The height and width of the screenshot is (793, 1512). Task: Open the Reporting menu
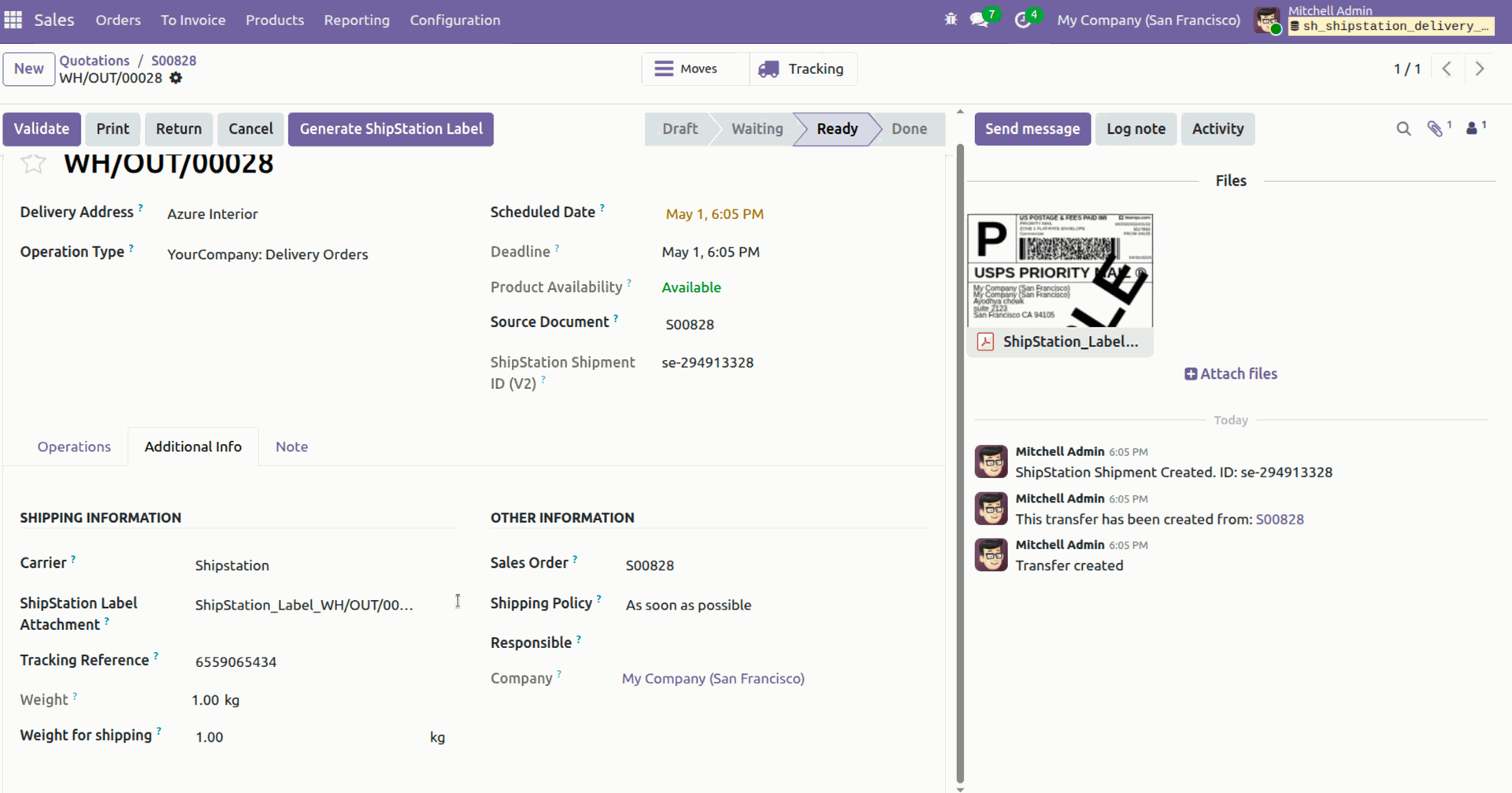(357, 20)
